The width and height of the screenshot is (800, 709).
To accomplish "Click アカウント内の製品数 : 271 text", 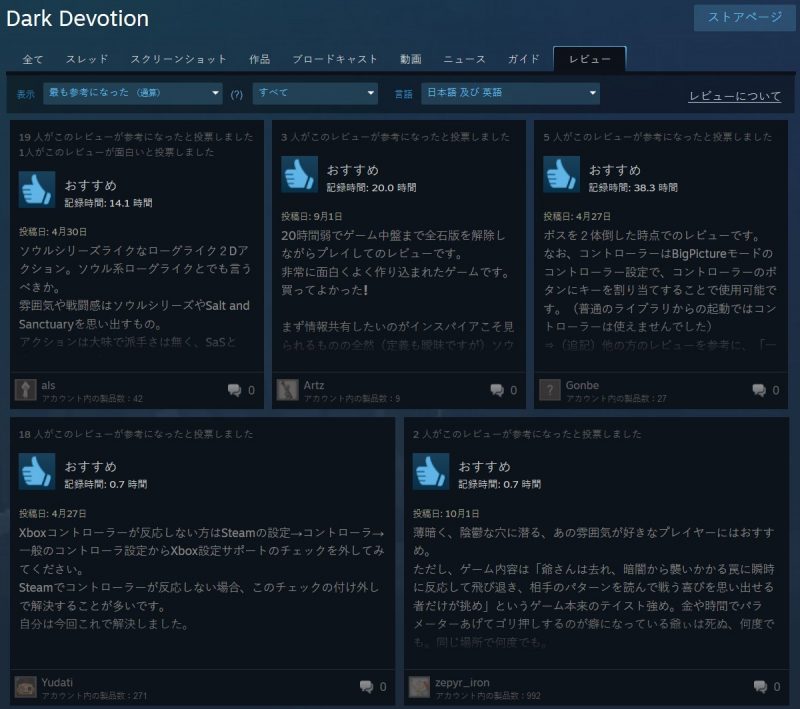I will coord(94,696).
